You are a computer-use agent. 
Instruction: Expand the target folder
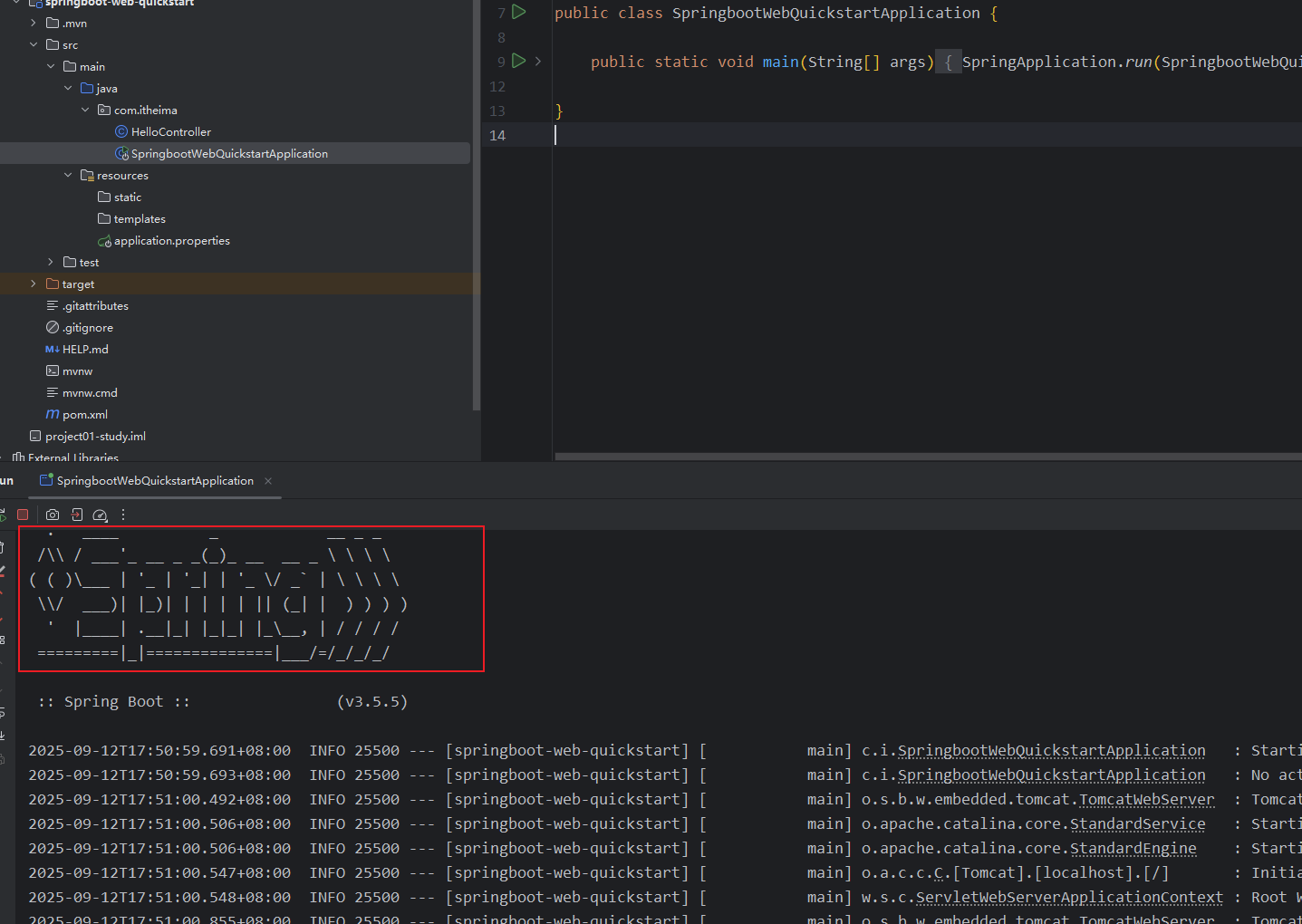pos(34,284)
